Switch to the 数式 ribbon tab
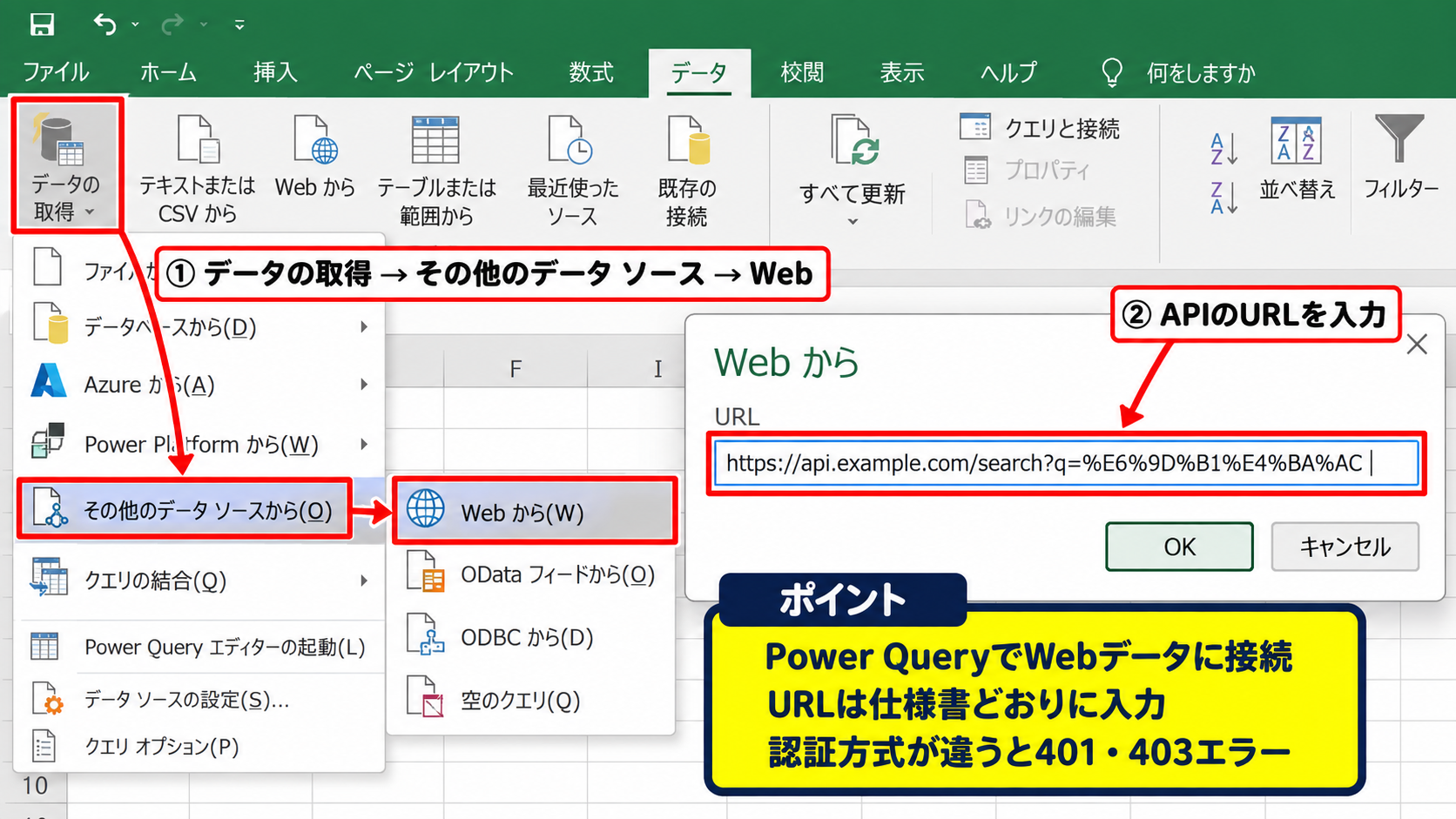The height and width of the screenshot is (819, 1456). [591, 72]
